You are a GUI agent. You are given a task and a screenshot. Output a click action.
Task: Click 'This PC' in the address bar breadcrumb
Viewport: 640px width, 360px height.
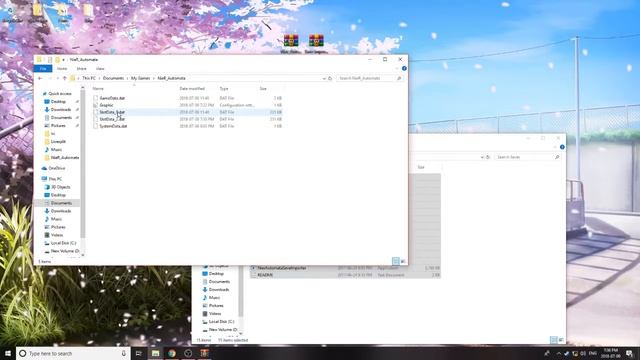[89, 78]
